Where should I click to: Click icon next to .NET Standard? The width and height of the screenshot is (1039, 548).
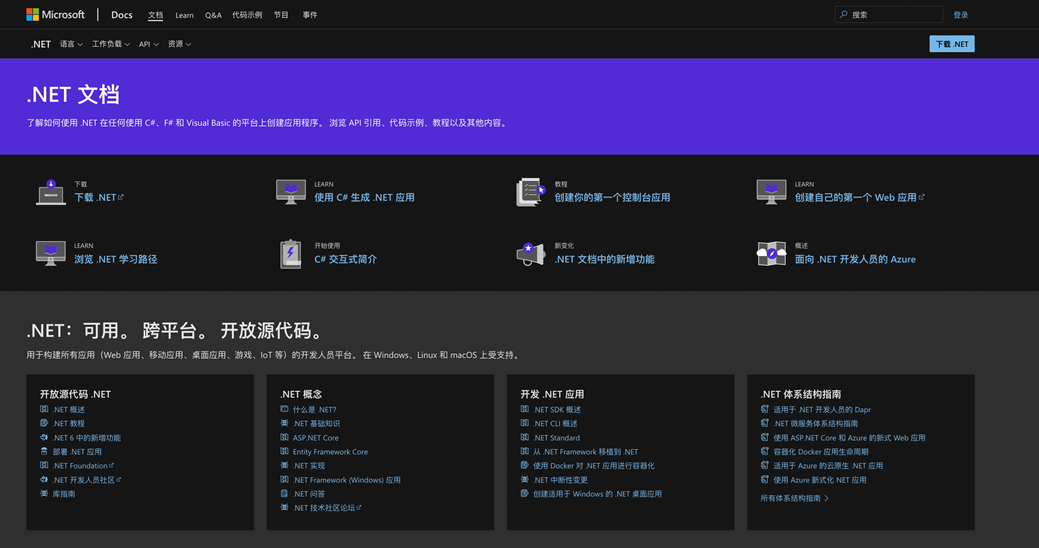[x=524, y=437]
